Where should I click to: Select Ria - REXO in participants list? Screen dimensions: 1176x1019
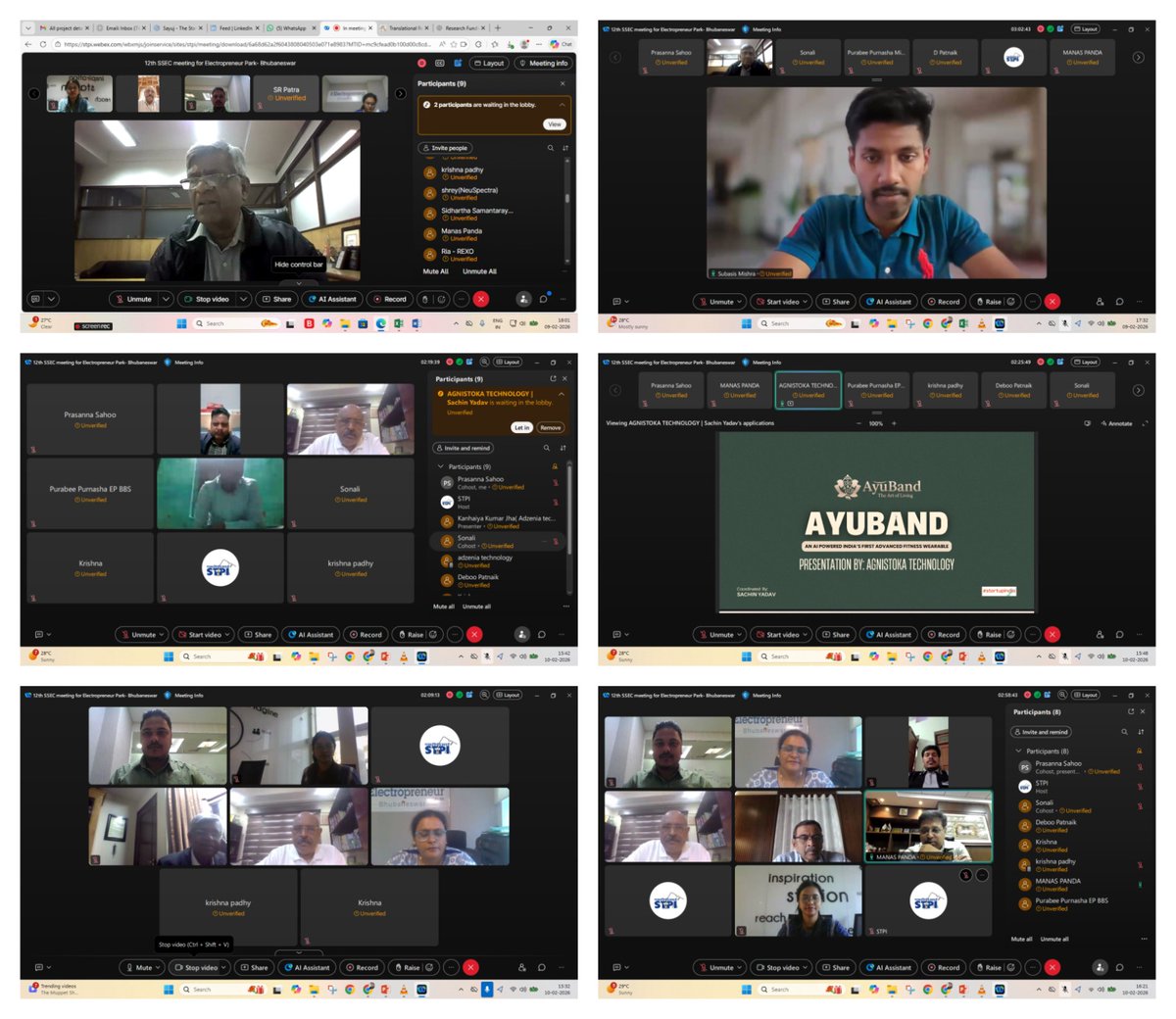point(491,255)
